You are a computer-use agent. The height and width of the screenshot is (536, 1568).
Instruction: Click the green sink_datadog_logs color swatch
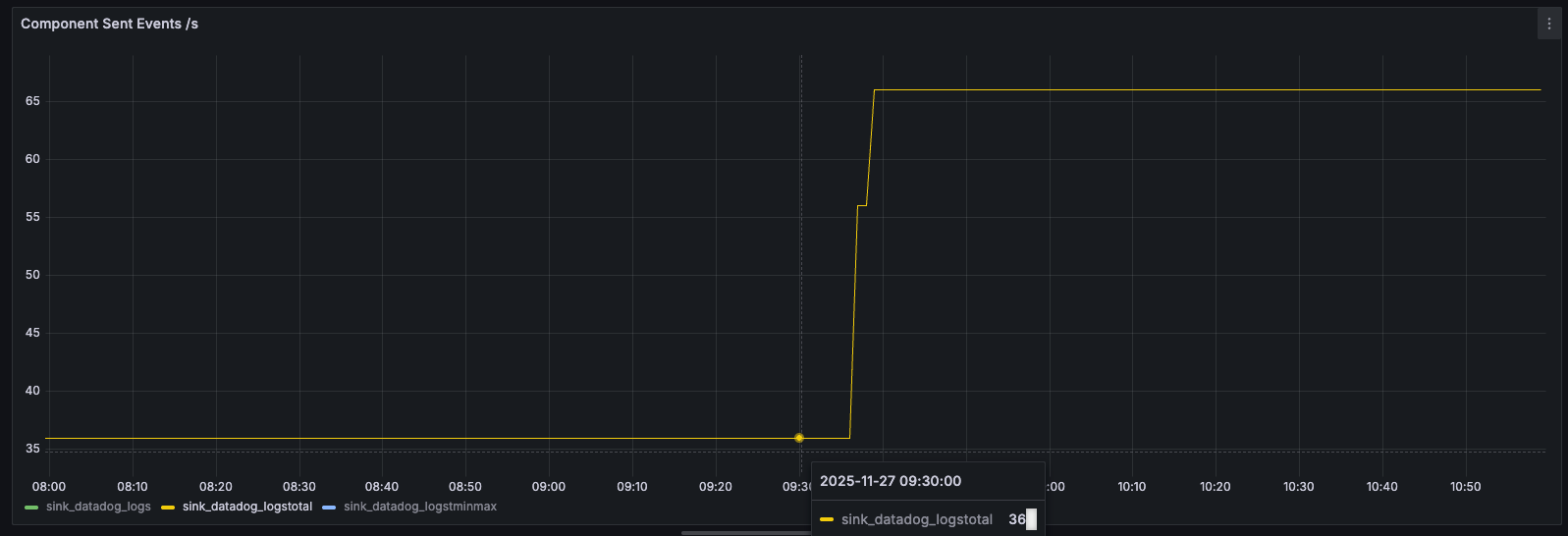[x=31, y=508]
